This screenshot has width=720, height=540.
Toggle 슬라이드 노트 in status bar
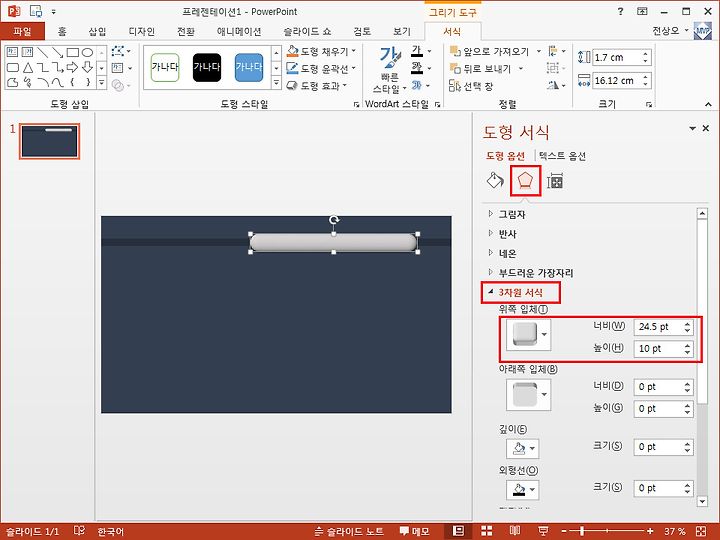click(349, 531)
